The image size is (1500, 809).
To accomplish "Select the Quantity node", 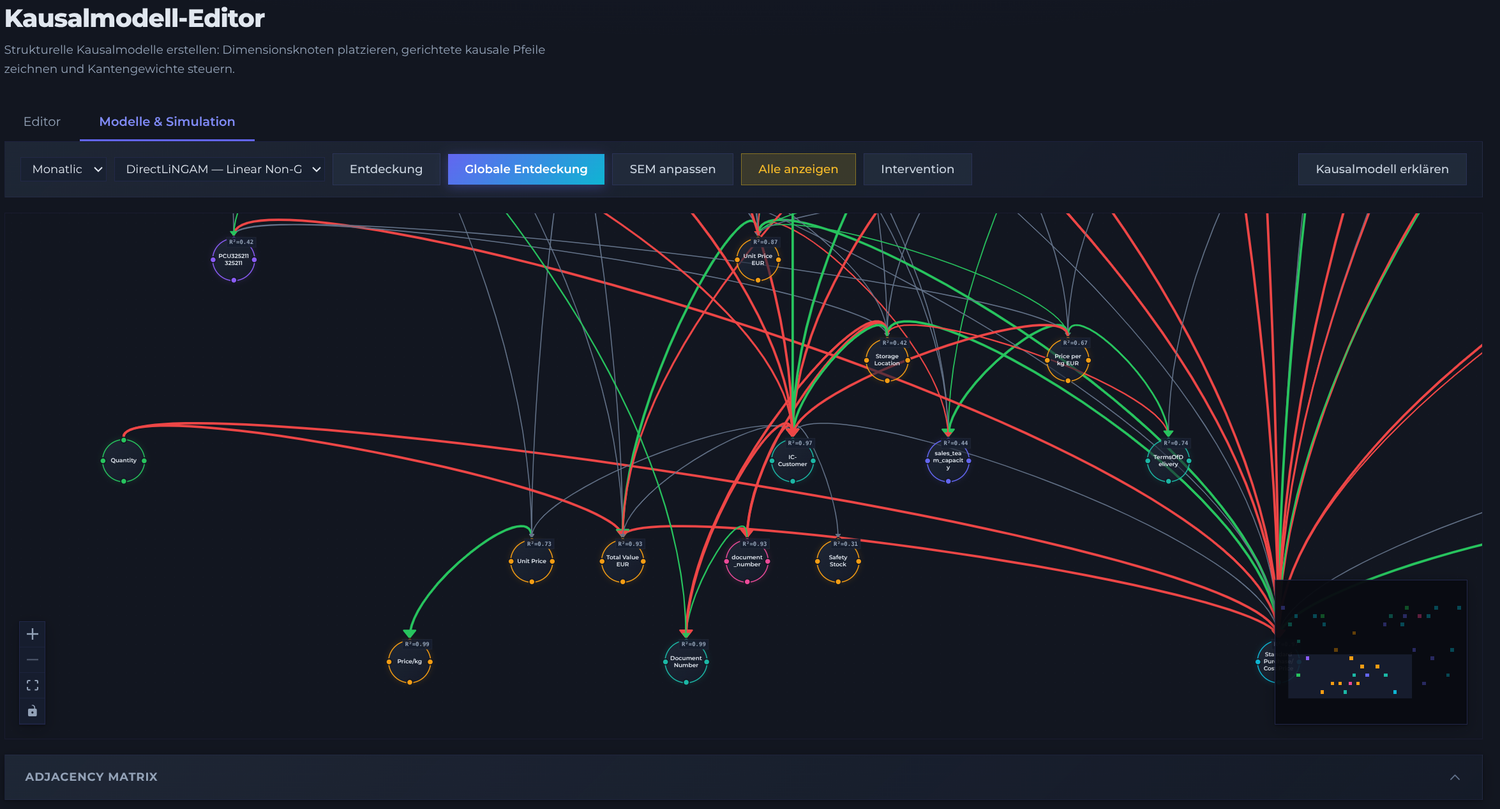I will pyautogui.click(x=123, y=461).
